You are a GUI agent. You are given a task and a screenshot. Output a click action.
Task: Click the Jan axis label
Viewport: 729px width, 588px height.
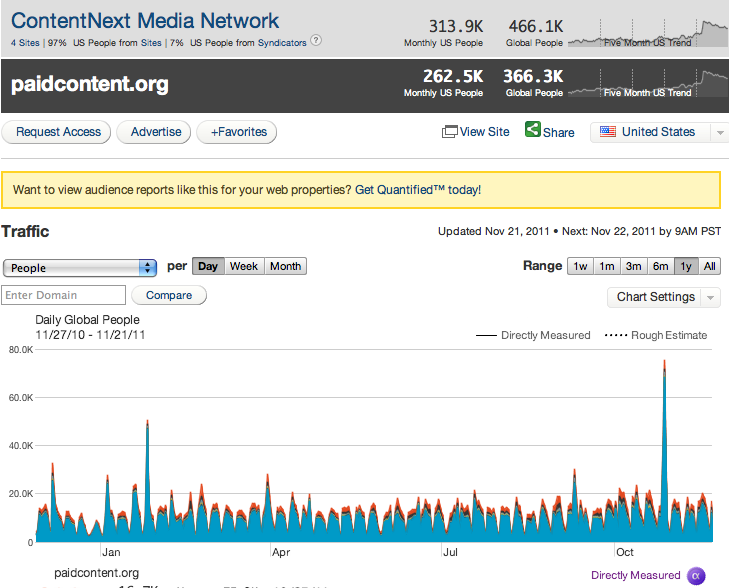tap(111, 552)
